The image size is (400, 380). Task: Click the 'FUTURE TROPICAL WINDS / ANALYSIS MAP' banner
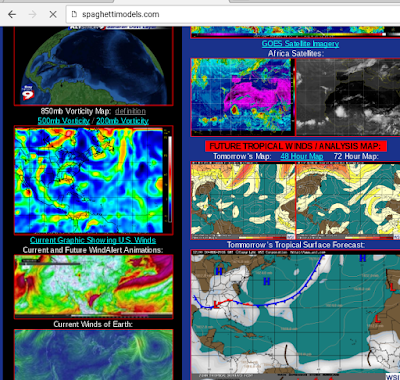tap(295, 146)
